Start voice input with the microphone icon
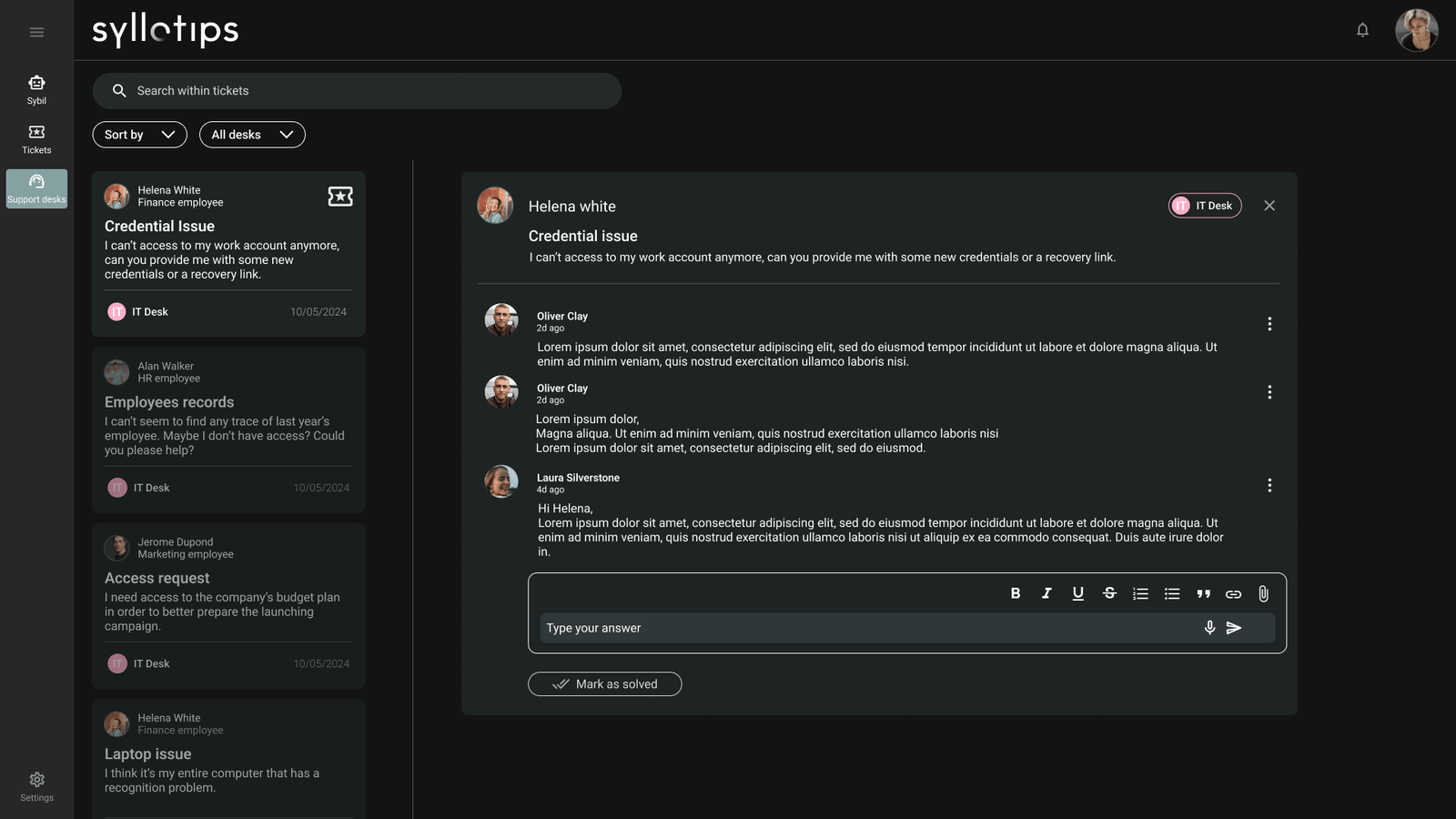1456x819 pixels. point(1209,628)
